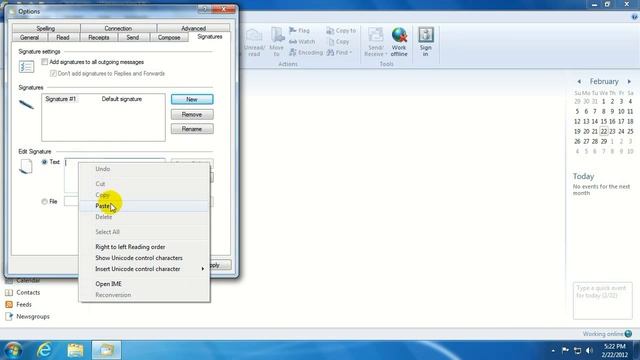
Task: Switch to the Advanced tab
Action: point(193,28)
